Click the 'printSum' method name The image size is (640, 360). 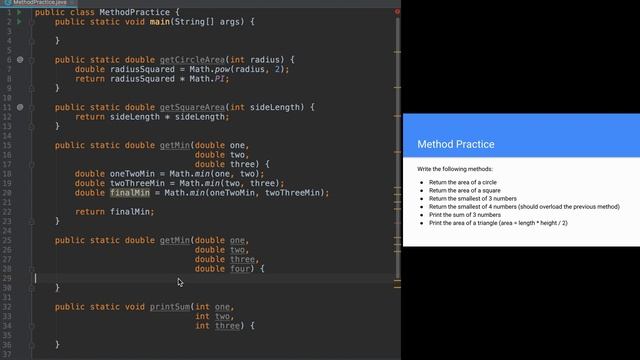(170, 307)
